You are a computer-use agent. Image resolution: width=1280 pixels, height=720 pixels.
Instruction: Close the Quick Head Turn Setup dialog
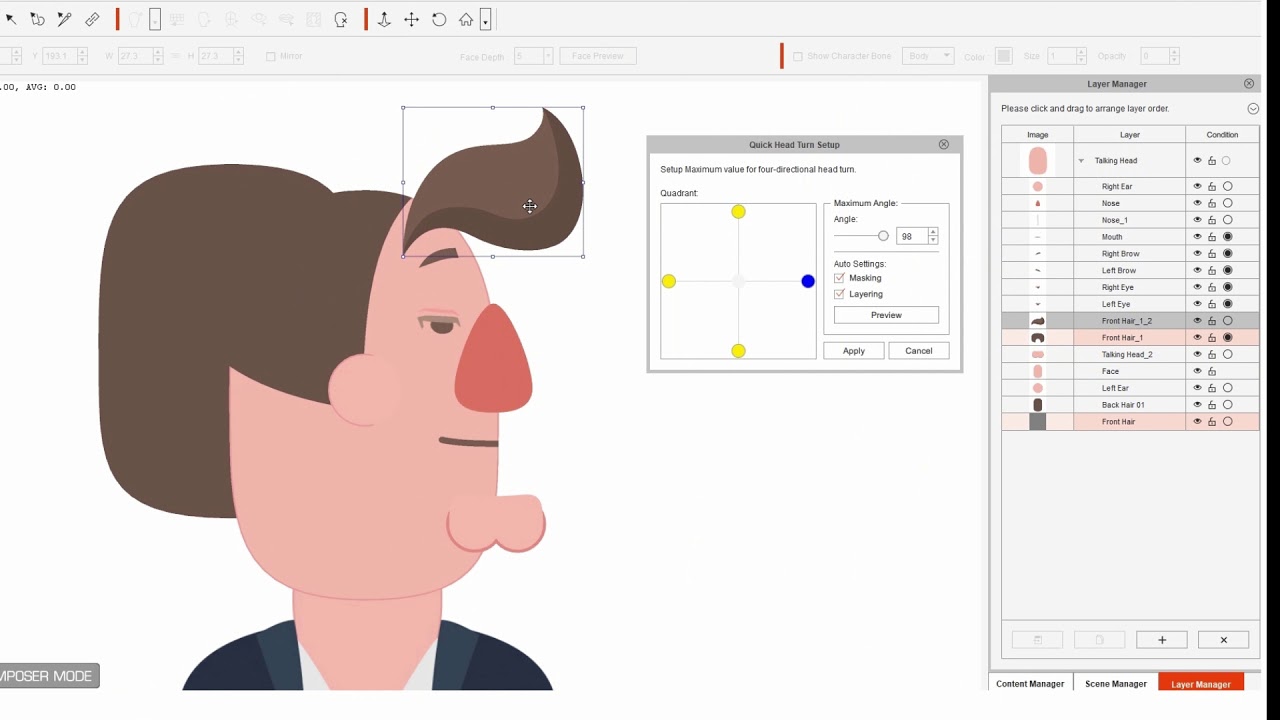point(943,145)
